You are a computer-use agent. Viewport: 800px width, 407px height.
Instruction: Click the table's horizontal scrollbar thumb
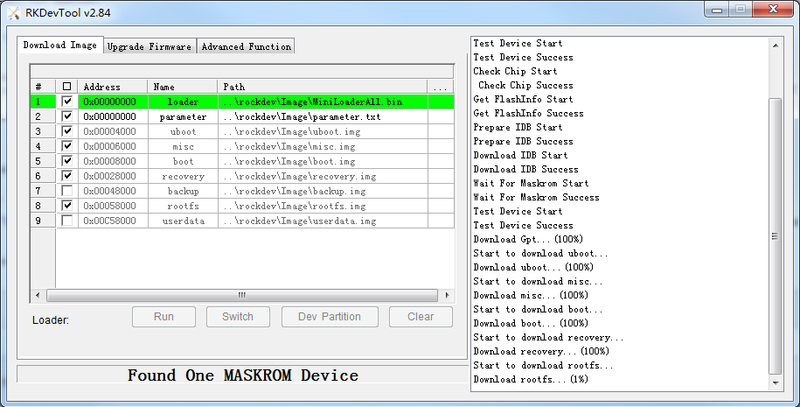(242, 295)
